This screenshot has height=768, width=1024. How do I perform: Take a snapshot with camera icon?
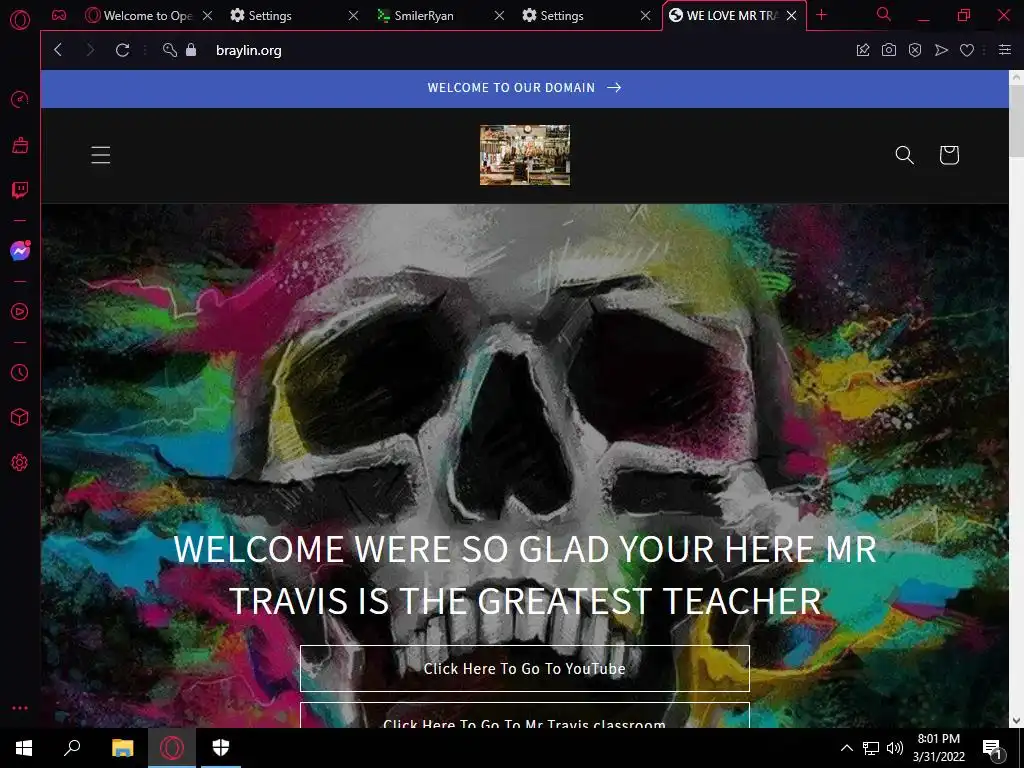click(x=889, y=50)
